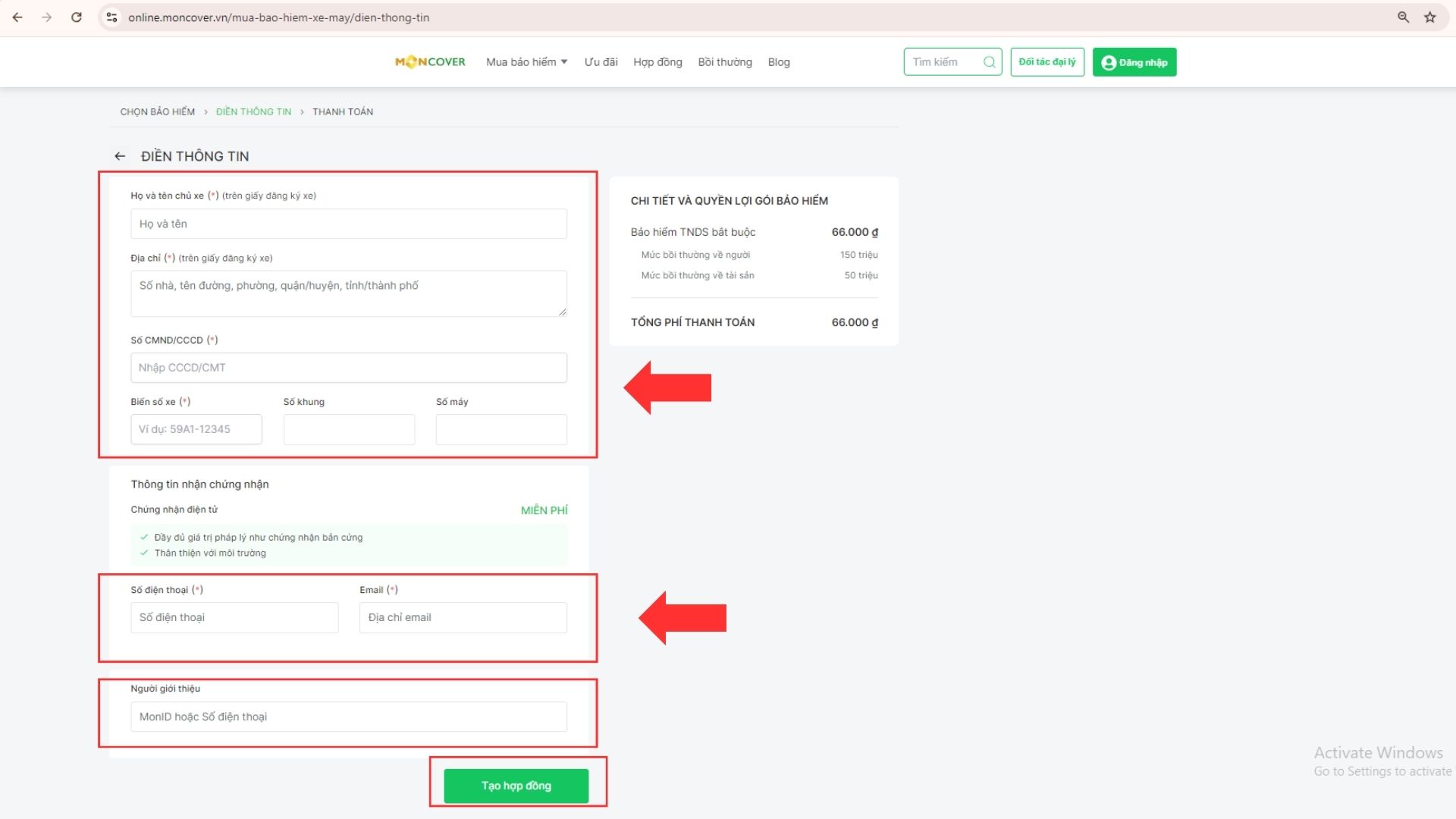Click Chứng nhận điện tử label
This screenshot has width=1456, height=819.
[174, 510]
